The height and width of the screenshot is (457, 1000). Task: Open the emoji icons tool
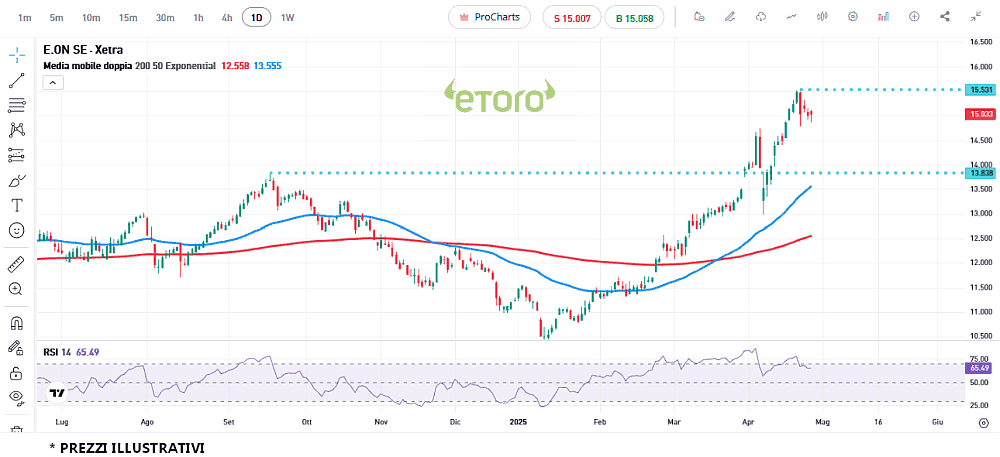pos(17,230)
